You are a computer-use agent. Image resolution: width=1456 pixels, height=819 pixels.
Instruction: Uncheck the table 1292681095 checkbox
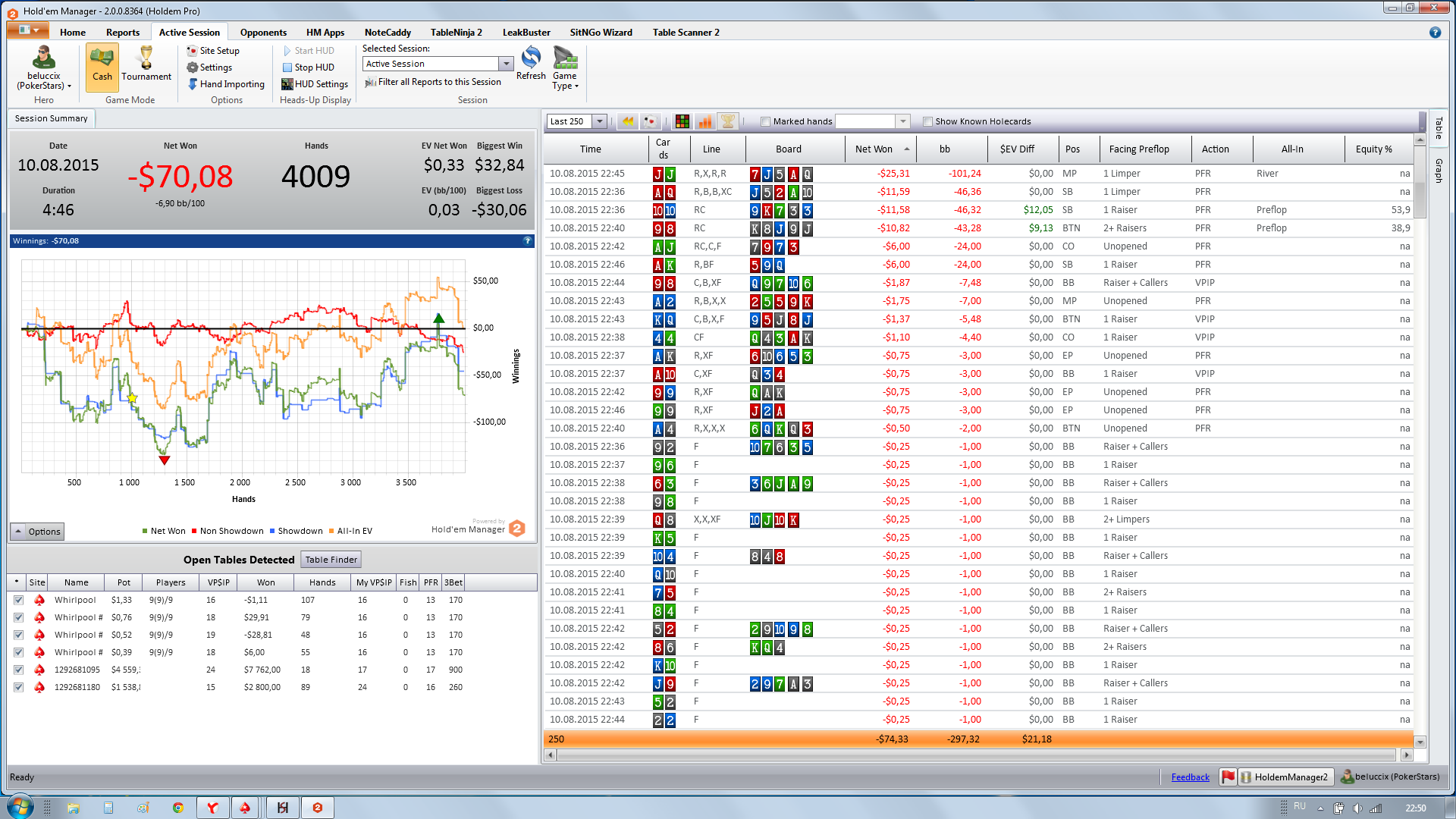[18, 670]
